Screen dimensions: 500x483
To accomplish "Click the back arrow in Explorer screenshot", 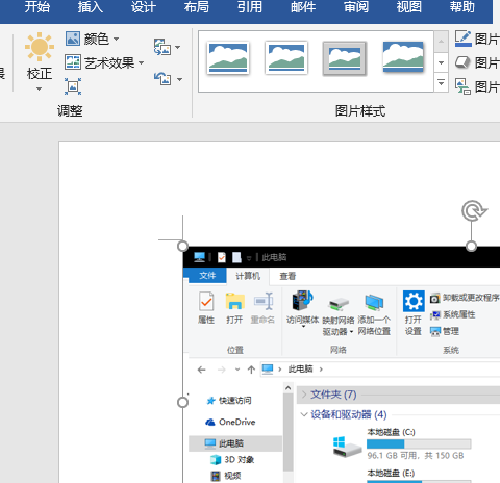I will click(201, 369).
